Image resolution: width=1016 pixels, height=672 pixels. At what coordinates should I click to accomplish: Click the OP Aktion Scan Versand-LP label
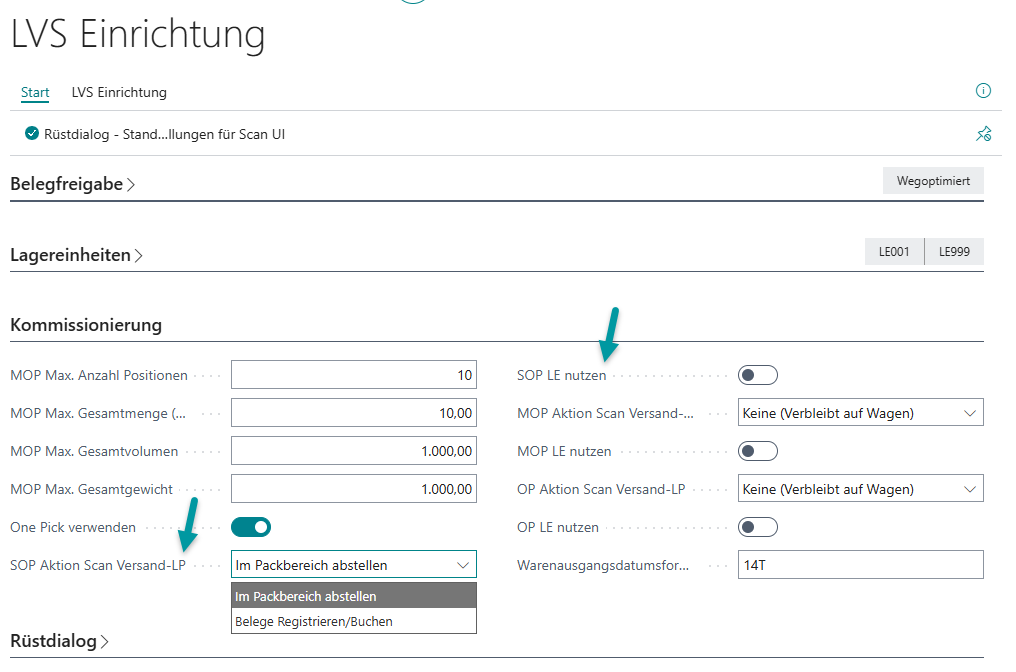tap(601, 489)
